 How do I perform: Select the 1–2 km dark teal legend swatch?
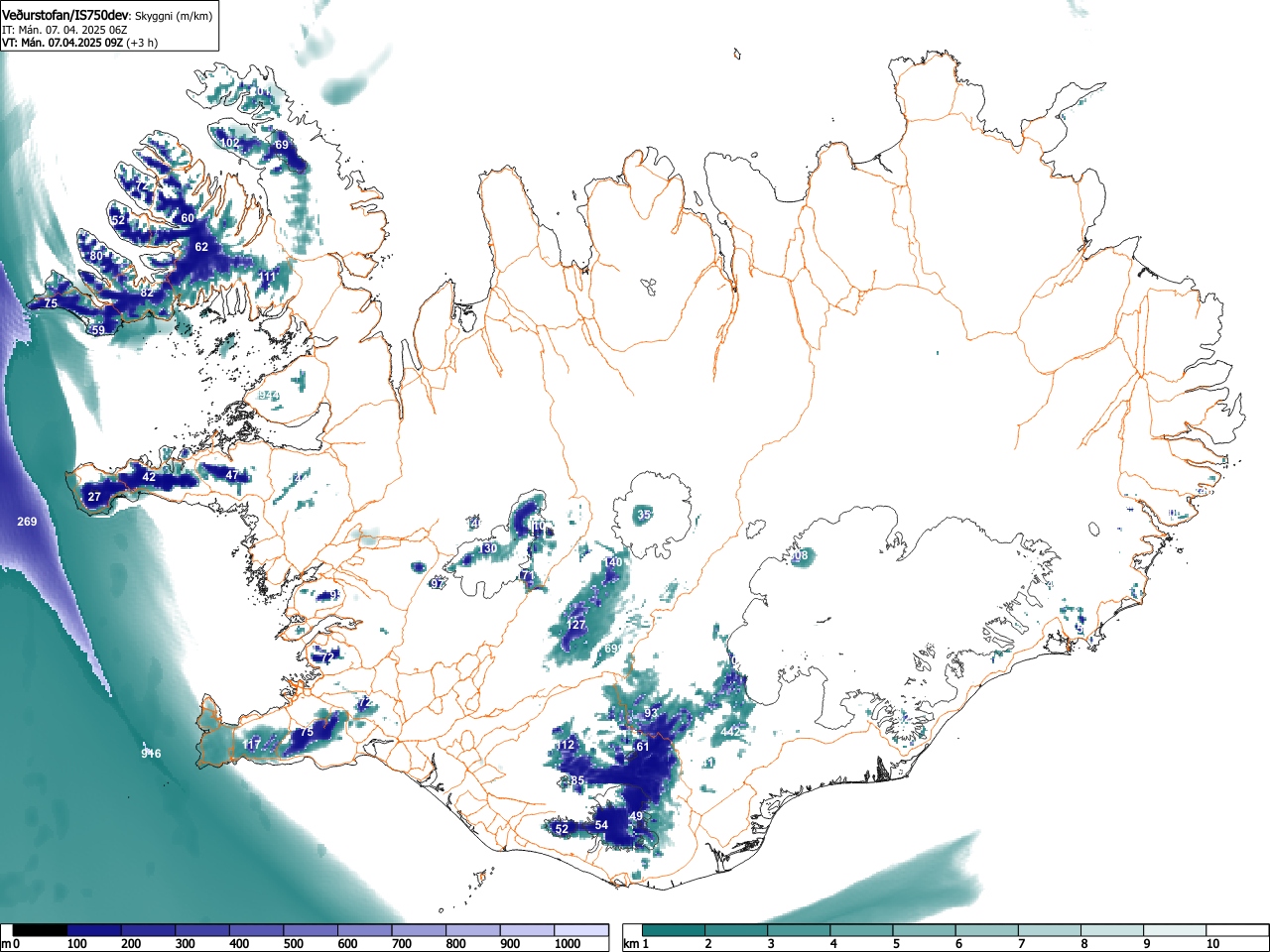(675, 930)
